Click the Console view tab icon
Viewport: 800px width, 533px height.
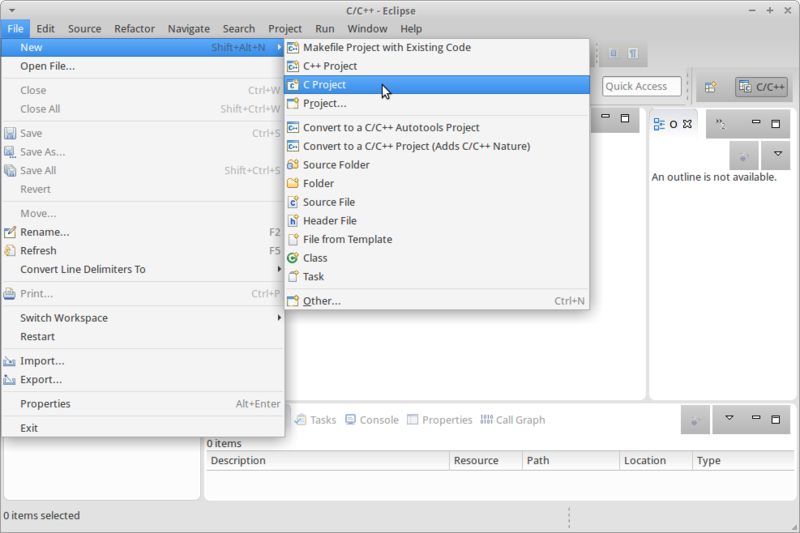pos(351,420)
